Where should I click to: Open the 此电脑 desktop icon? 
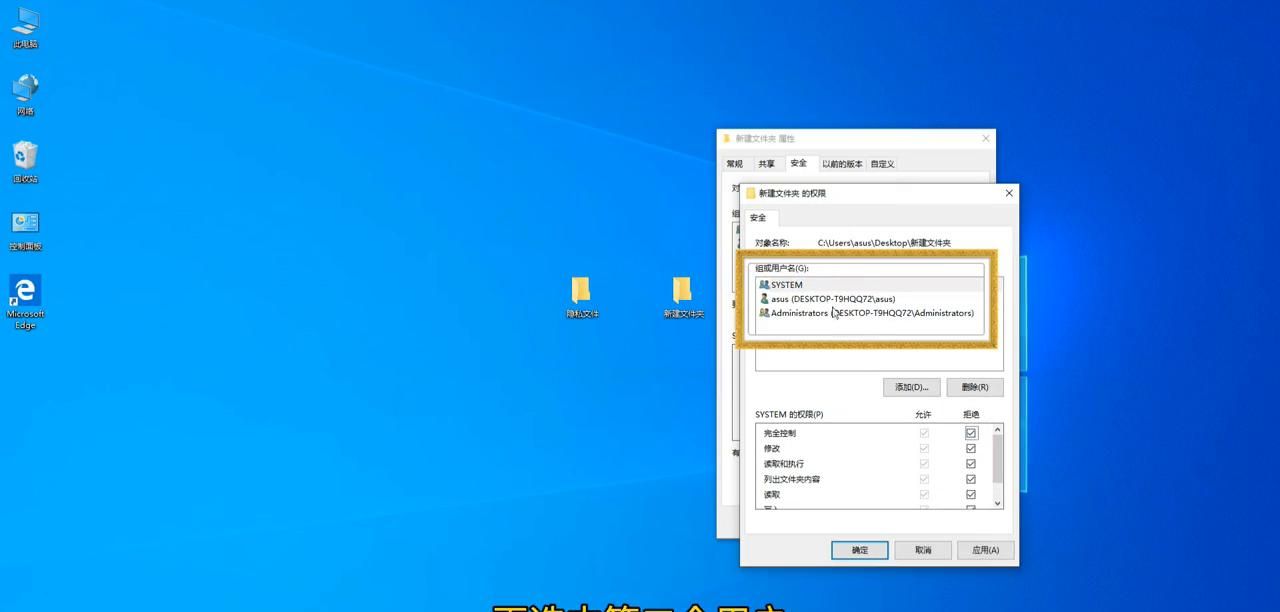[x=25, y=27]
